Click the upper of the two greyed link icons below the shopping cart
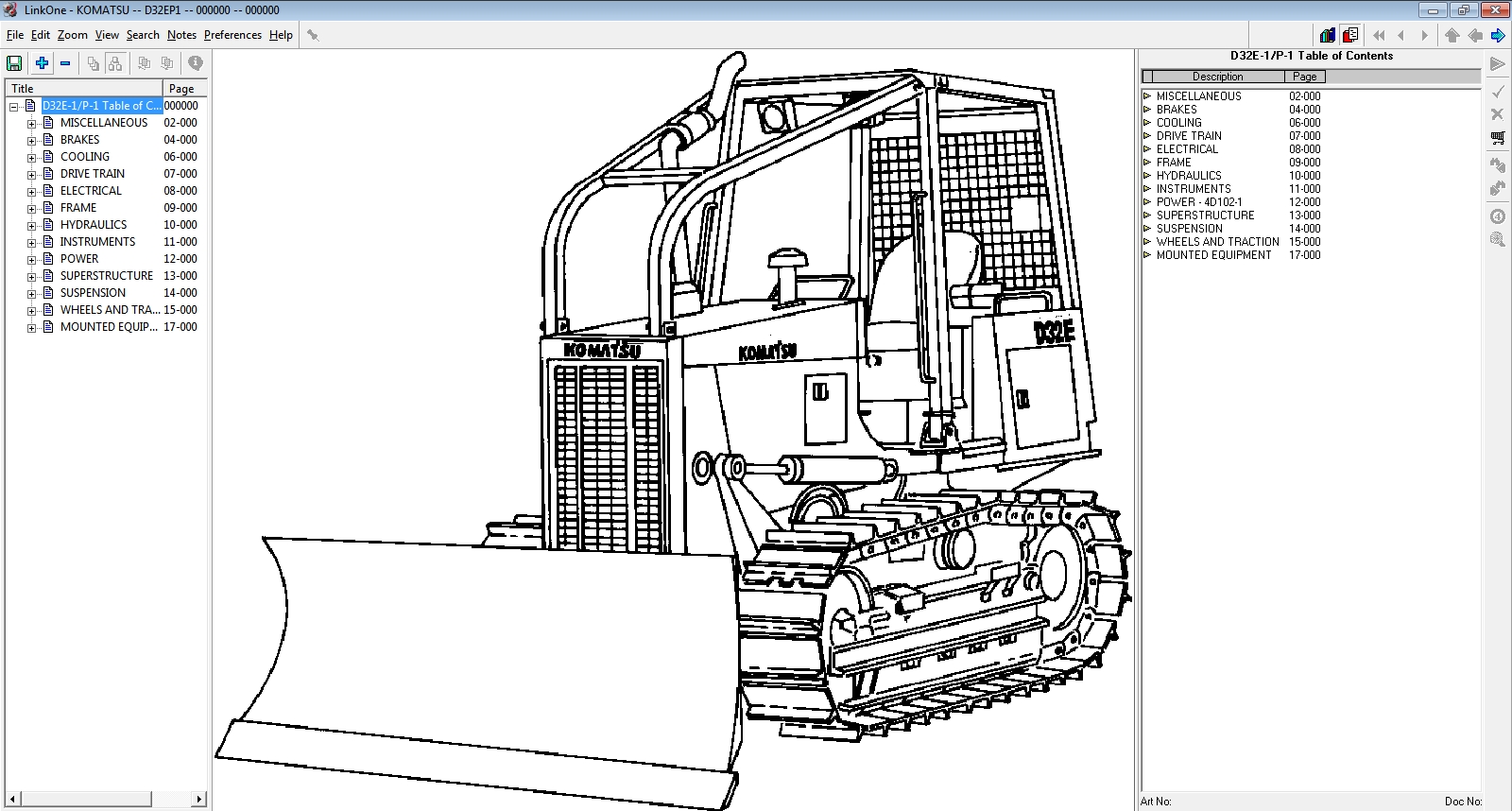This screenshot has width=1512, height=811. pos(1498,165)
